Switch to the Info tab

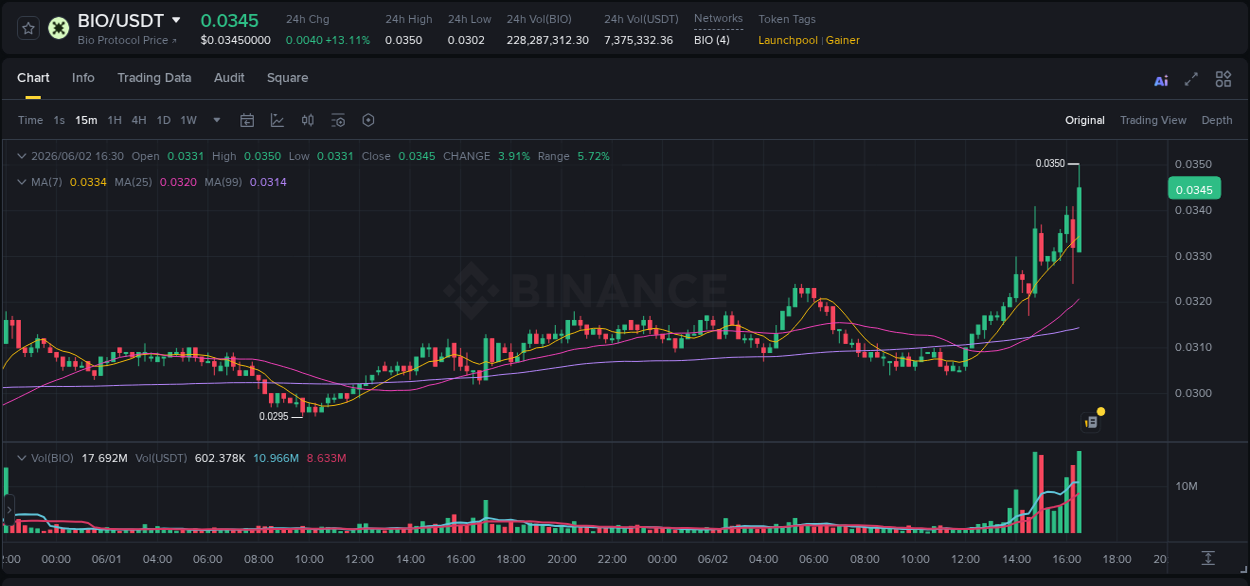83,78
